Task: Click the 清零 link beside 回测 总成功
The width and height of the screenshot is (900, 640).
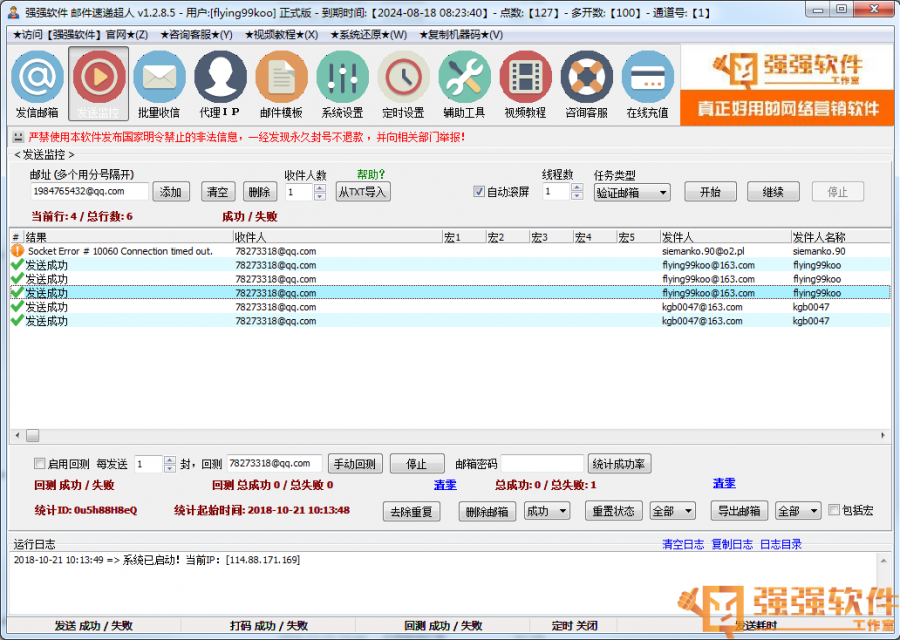Action: pos(445,485)
